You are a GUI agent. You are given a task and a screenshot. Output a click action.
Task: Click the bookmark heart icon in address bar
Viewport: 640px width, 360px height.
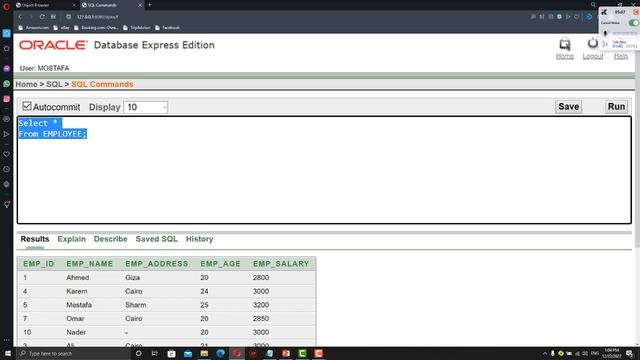pos(577,17)
